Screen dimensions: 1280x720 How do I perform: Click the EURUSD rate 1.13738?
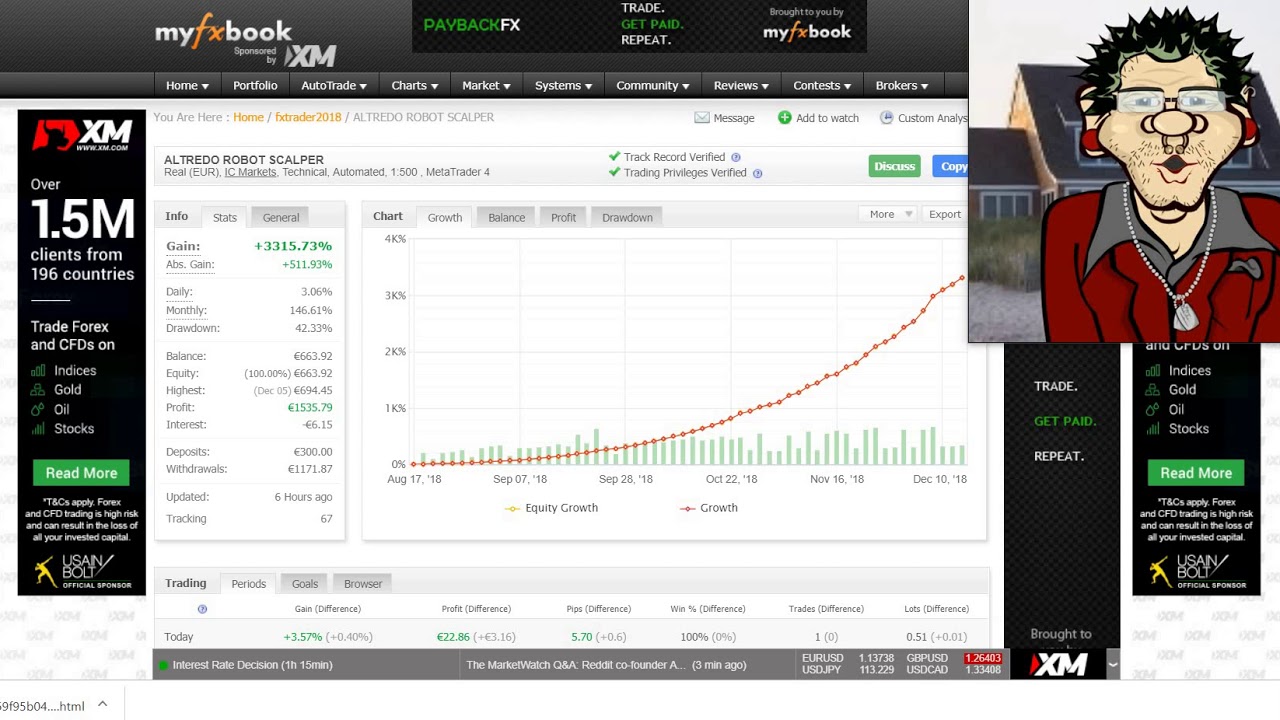tap(876, 658)
